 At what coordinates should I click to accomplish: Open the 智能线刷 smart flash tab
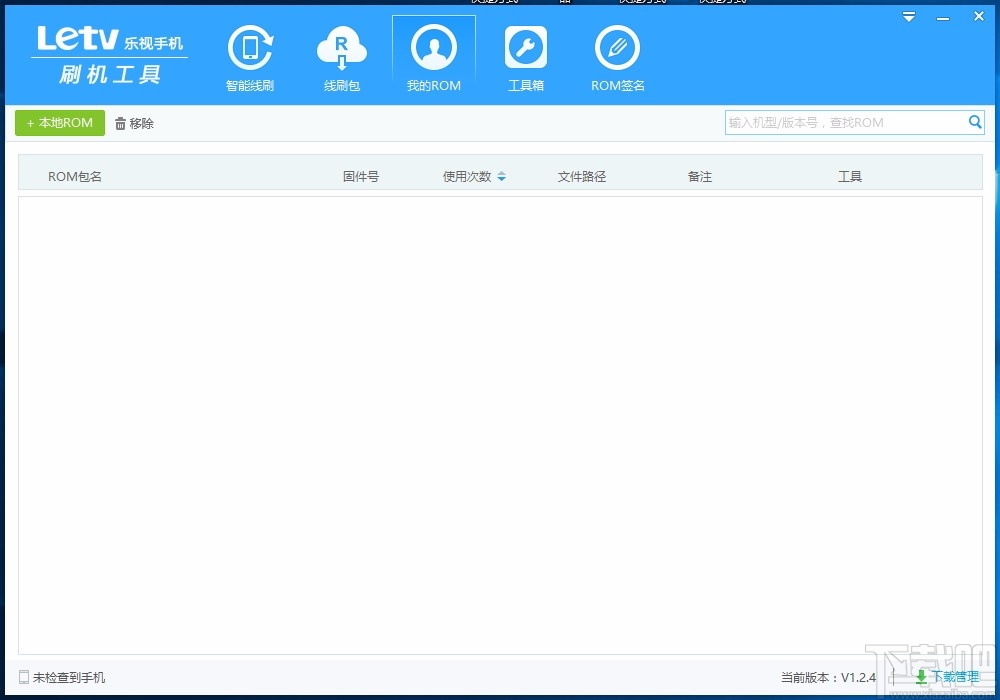click(250, 59)
